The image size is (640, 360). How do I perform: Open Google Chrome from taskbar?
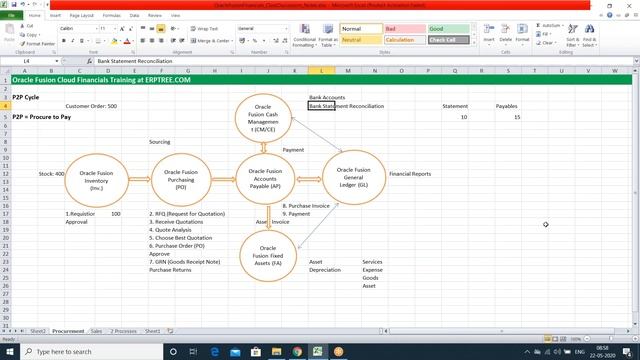(297, 351)
